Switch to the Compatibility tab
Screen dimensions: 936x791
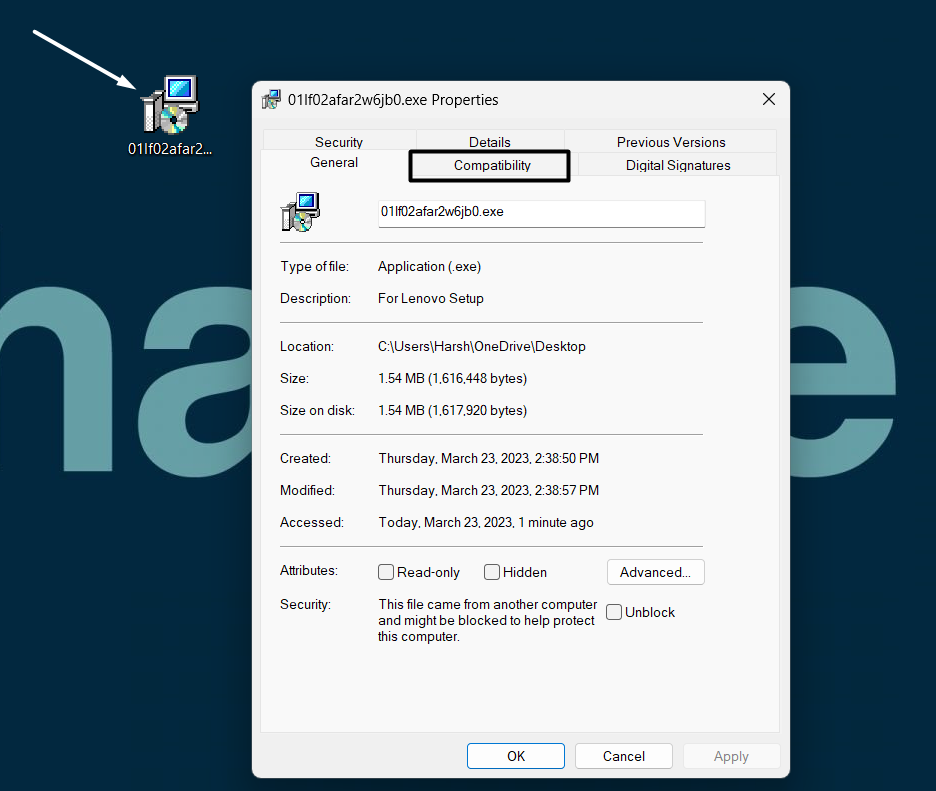491,165
